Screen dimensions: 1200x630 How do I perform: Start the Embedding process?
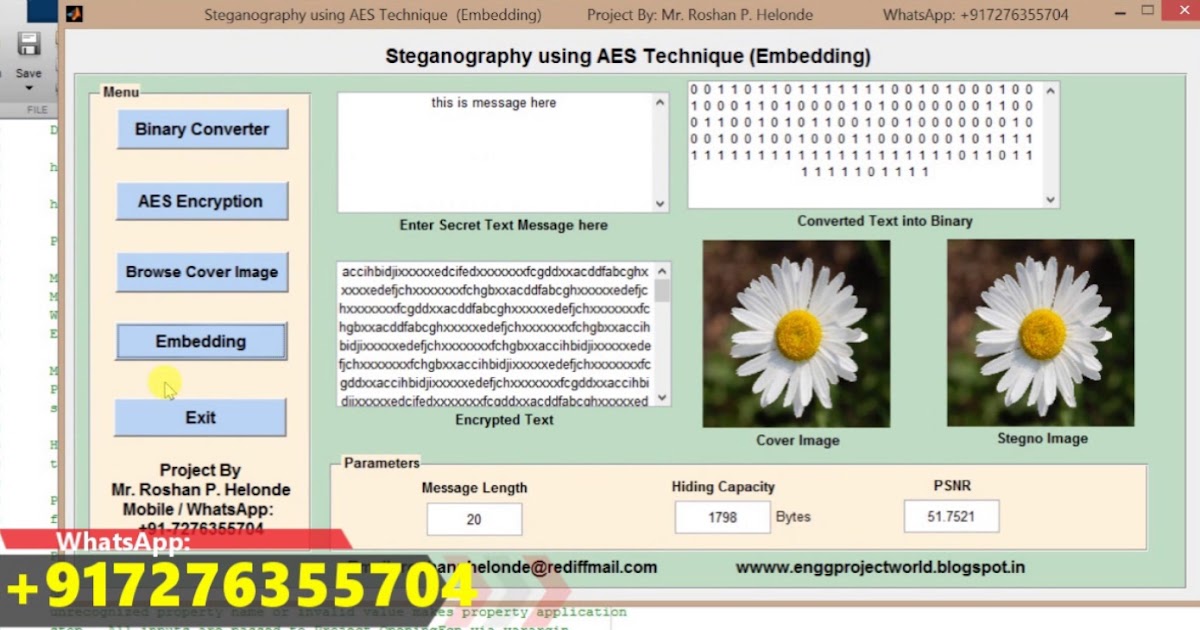(200, 341)
